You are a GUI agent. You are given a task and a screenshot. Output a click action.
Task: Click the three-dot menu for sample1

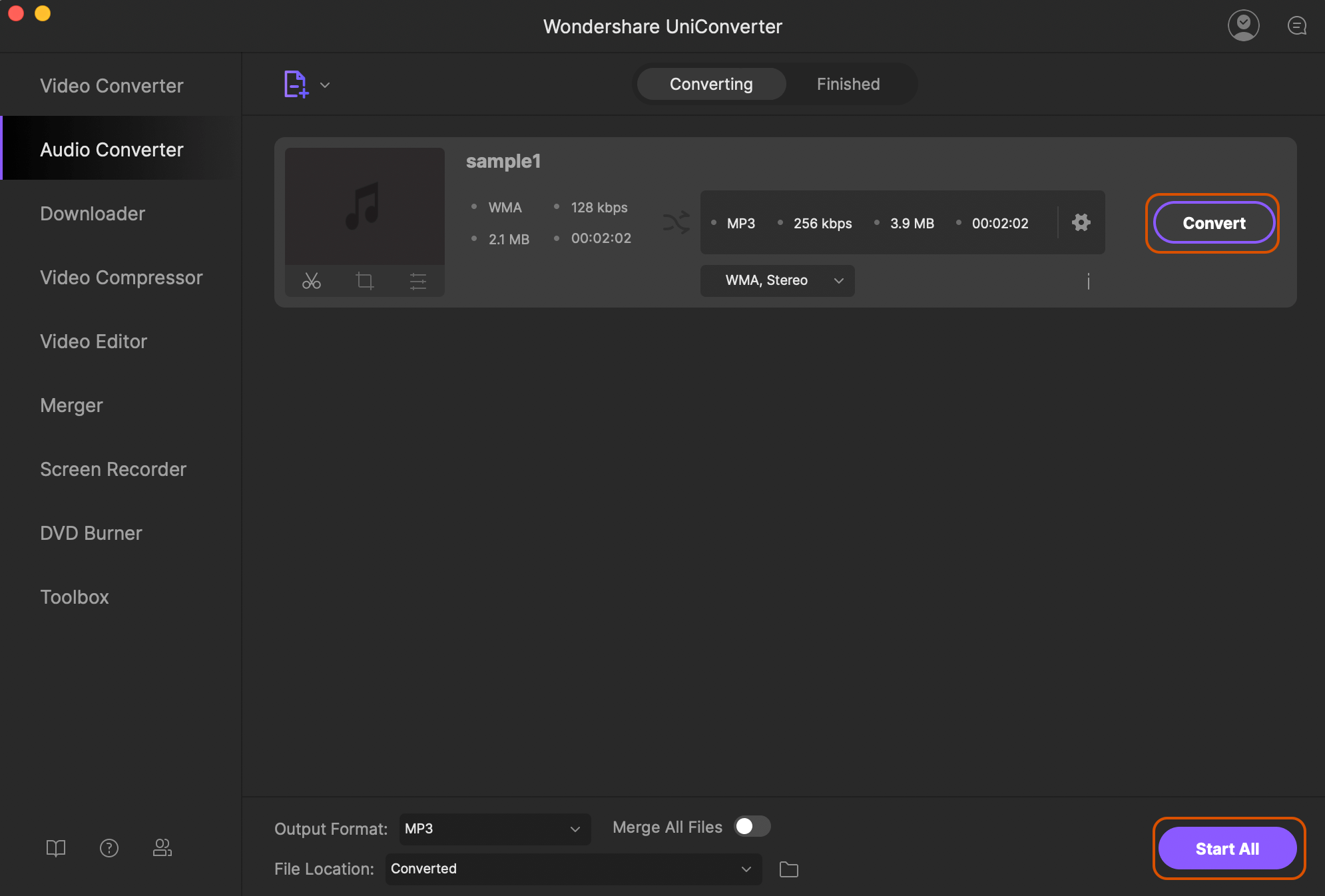click(1088, 280)
